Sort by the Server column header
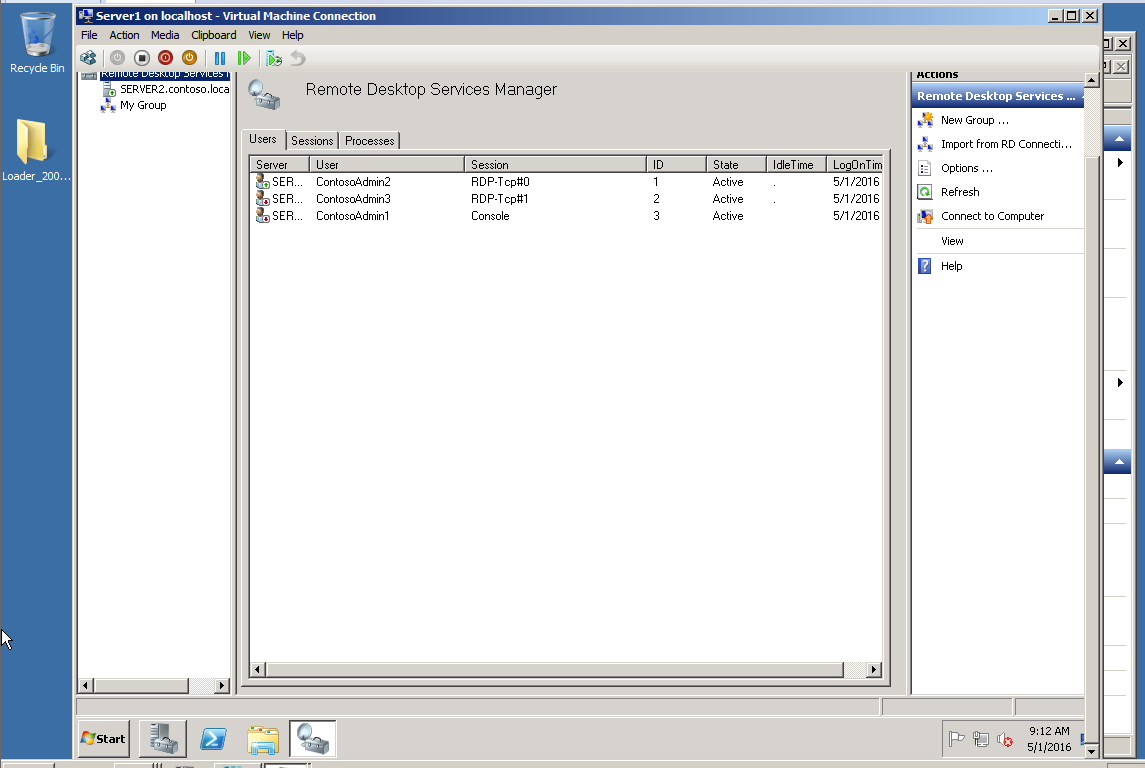 click(x=280, y=164)
